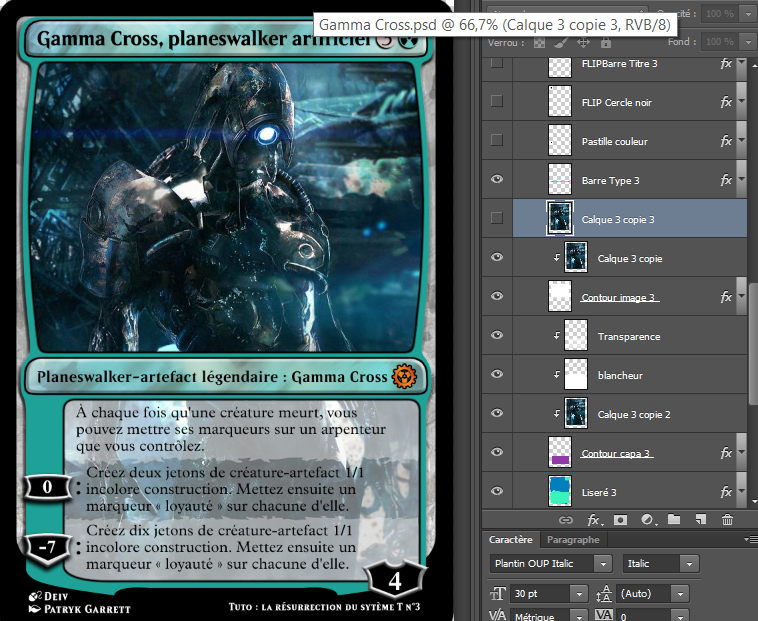Click the 30 pt font size field
This screenshot has height=621, width=758.
540,593
